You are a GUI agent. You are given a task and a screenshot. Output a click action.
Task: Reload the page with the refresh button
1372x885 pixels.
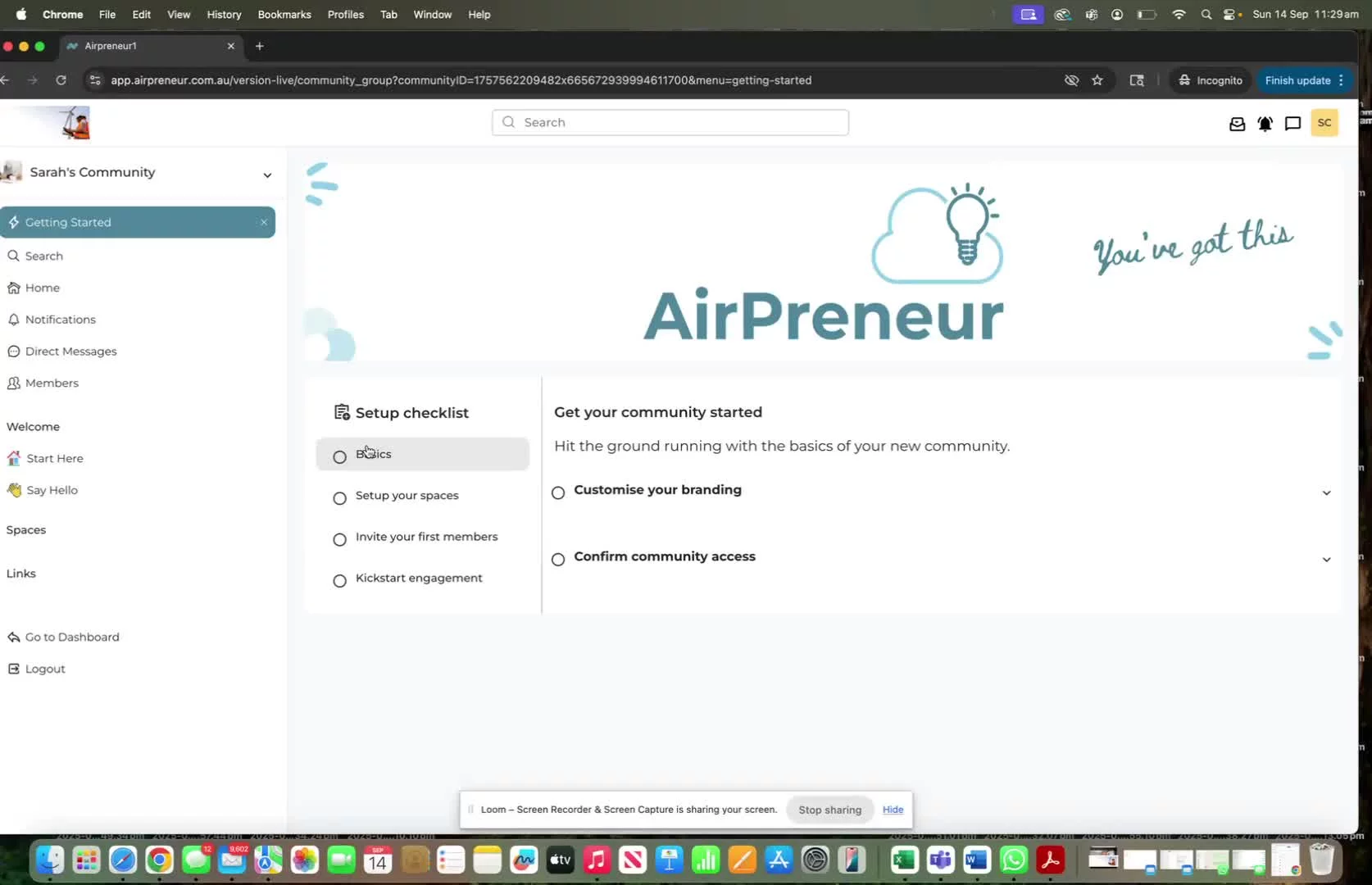[61, 80]
